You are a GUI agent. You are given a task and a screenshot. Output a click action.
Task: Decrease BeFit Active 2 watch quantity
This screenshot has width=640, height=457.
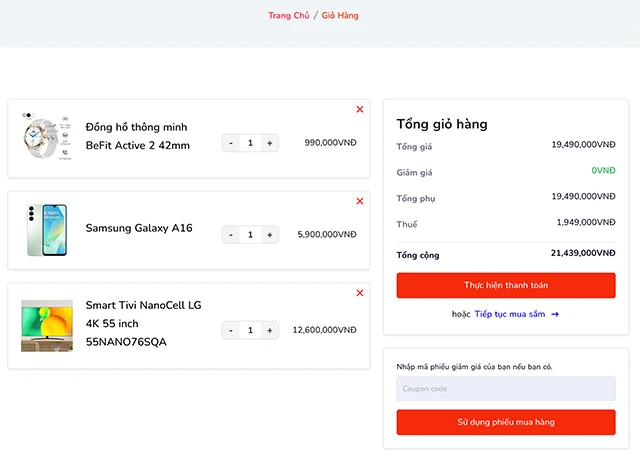(x=231, y=143)
